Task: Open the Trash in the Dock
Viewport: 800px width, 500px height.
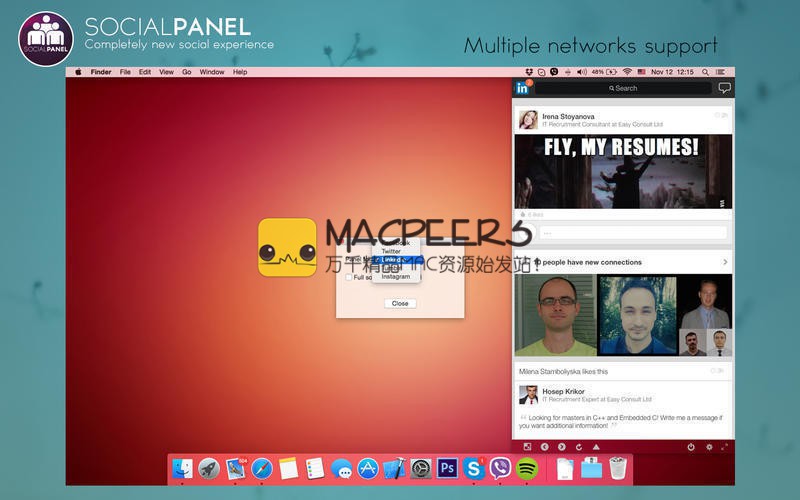Action: [618, 468]
